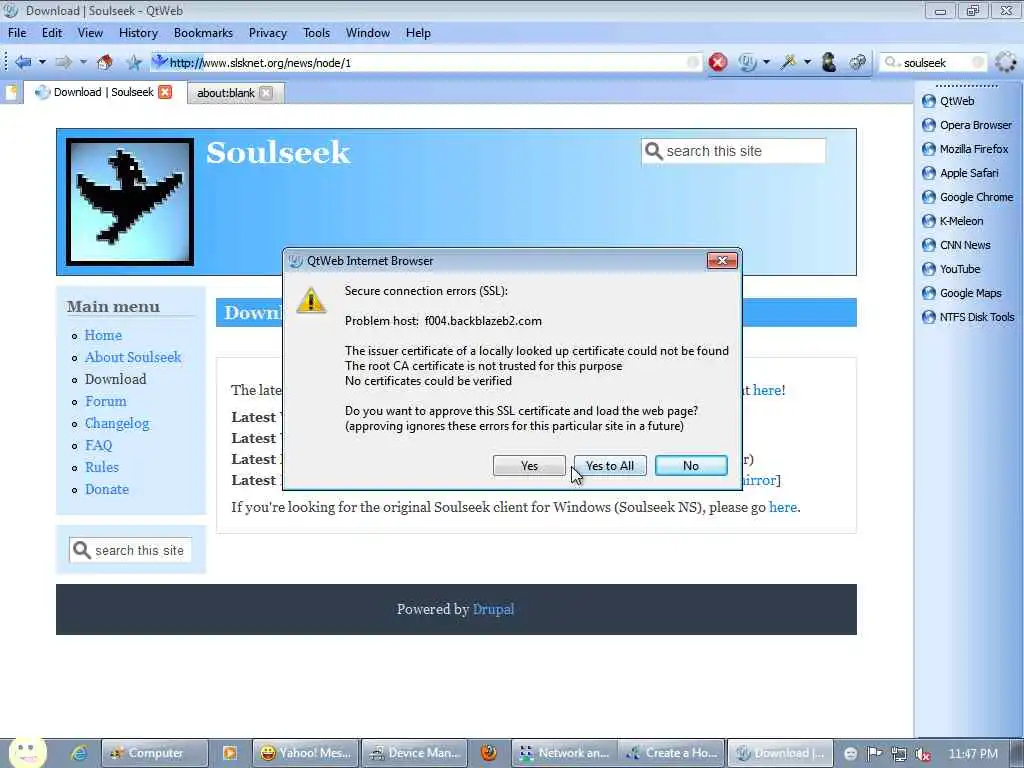Click Yes in SSL error dialog
Screen dimensions: 1024x768
click(x=530, y=466)
